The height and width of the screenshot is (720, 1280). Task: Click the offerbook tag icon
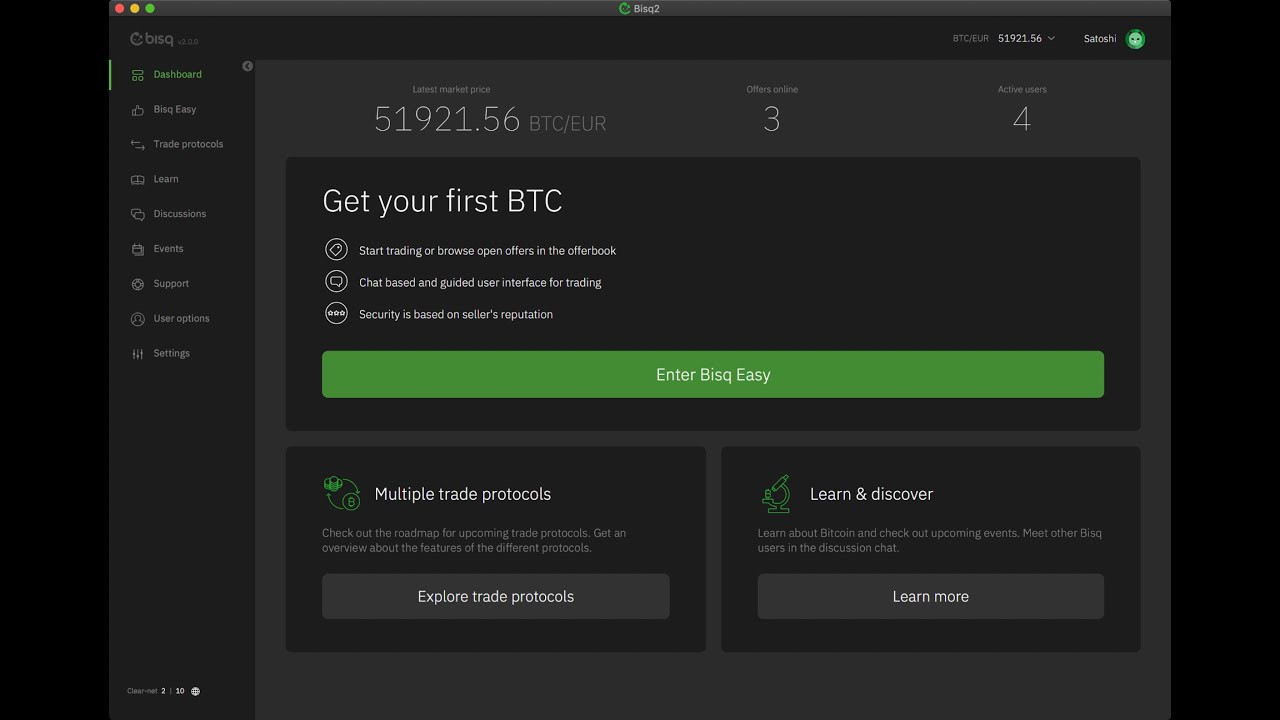336,250
